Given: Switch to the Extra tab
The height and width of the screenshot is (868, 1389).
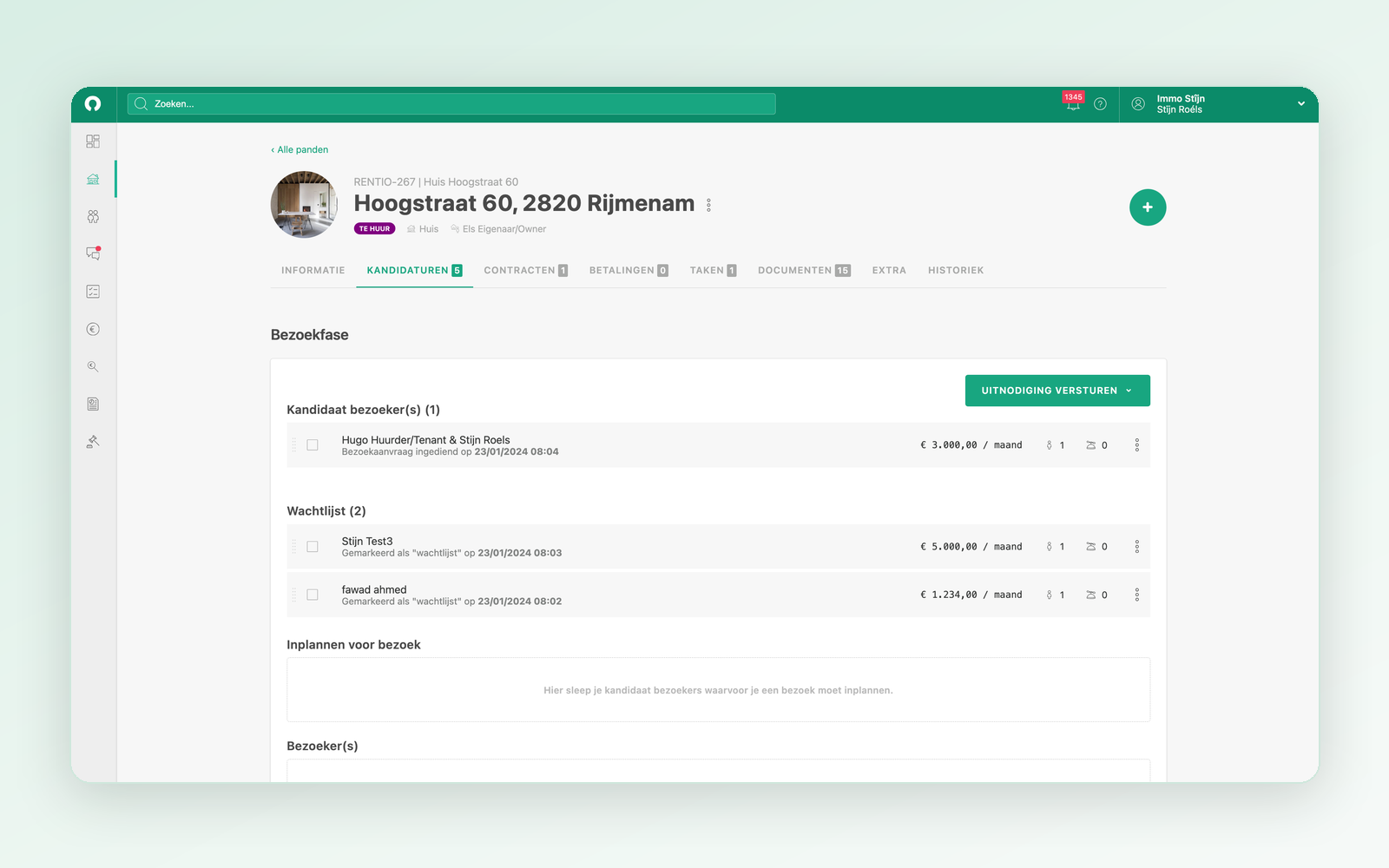Looking at the screenshot, I should (x=889, y=271).
